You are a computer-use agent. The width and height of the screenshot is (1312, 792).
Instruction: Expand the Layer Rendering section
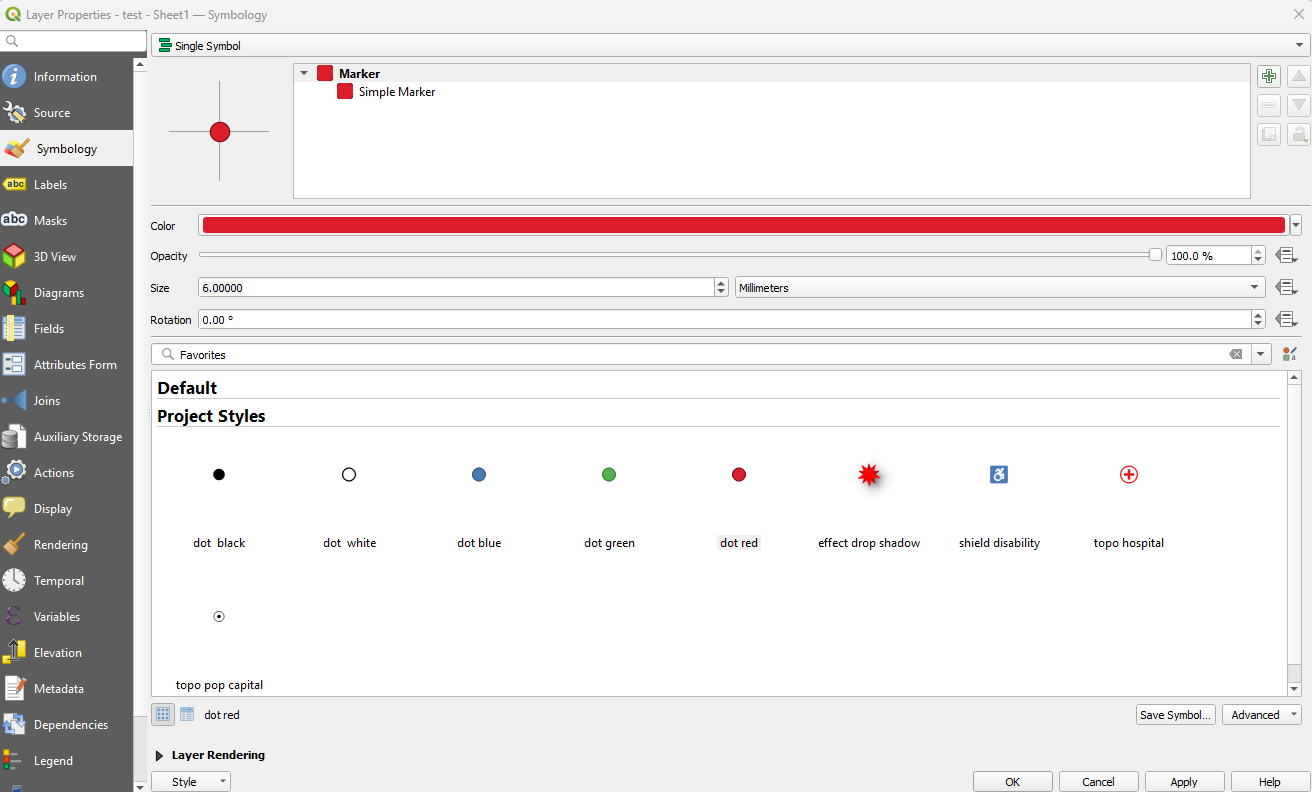[160, 755]
